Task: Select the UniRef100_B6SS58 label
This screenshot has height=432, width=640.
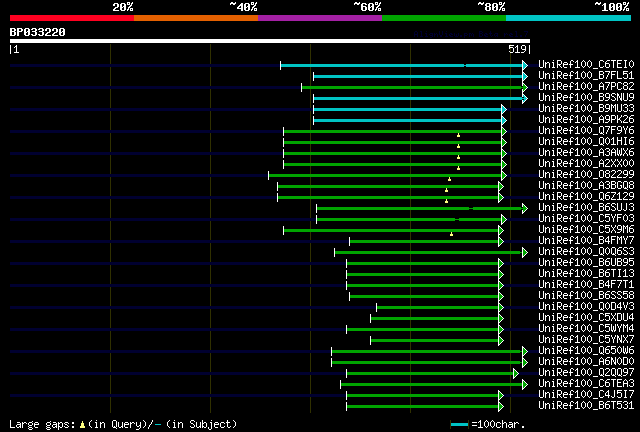Action: 586,296
